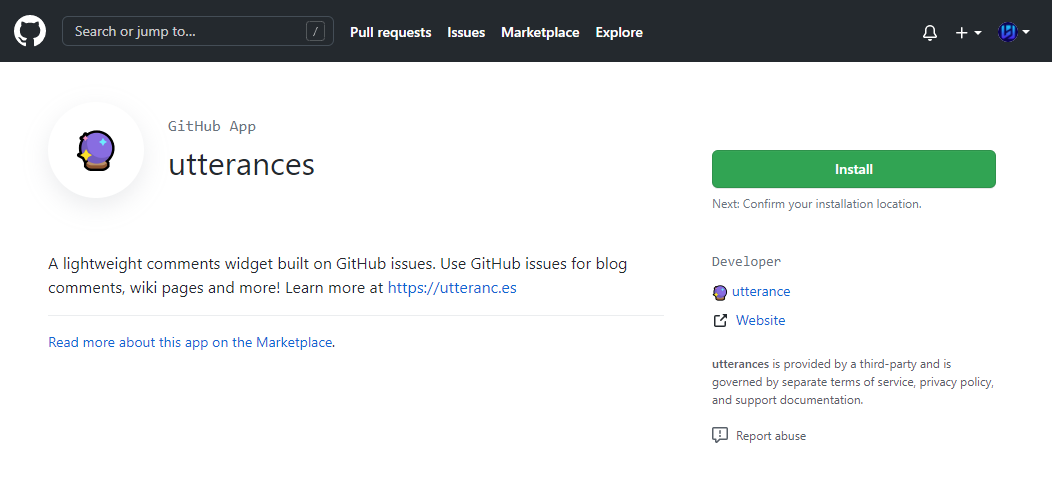Navigate to Marketplace in the top bar

click(540, 32)
